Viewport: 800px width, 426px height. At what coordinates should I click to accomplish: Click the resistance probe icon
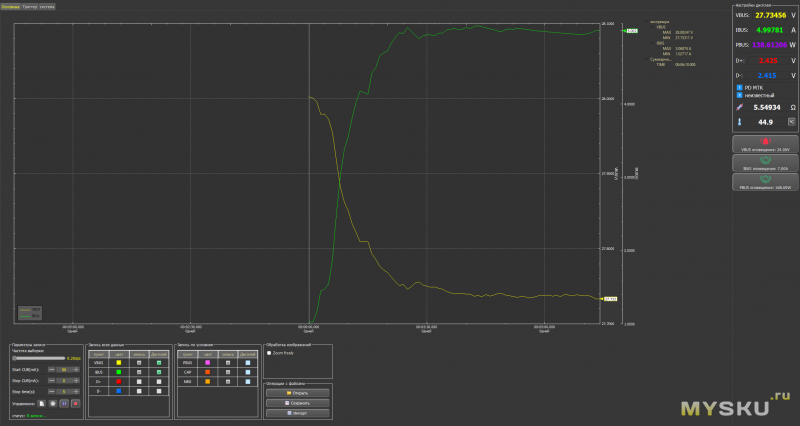click(x=739, y=107)
